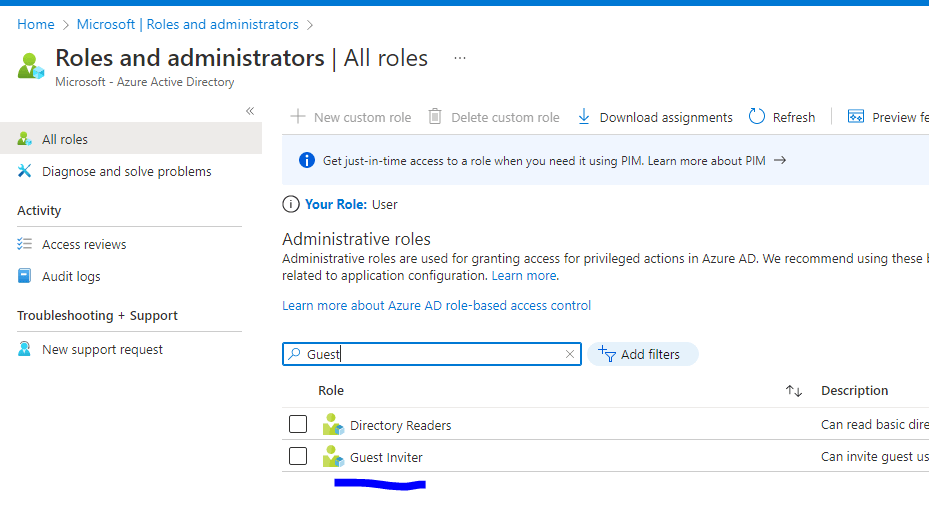Open the Guest Inviter role
This screenshot has height=518, width=929.
click(386, 458)
